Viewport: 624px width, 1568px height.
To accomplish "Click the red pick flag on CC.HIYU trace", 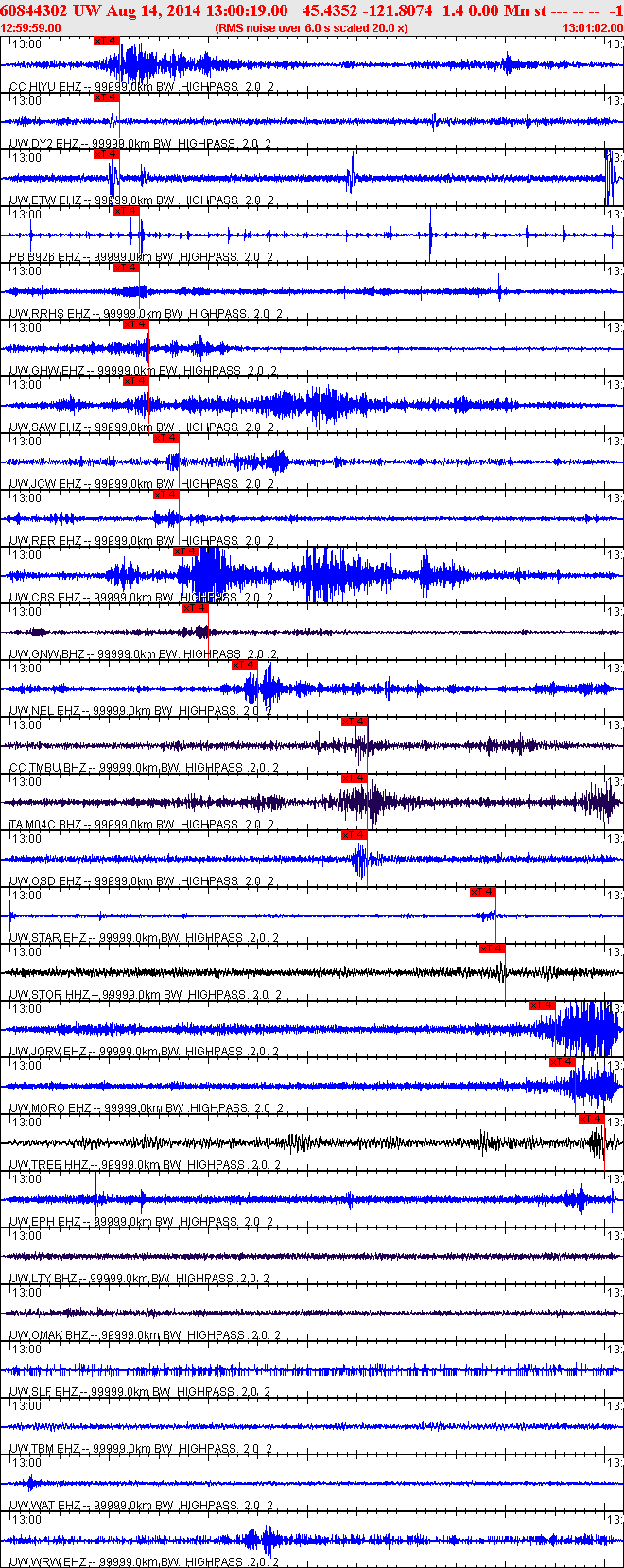I will 107,41.
